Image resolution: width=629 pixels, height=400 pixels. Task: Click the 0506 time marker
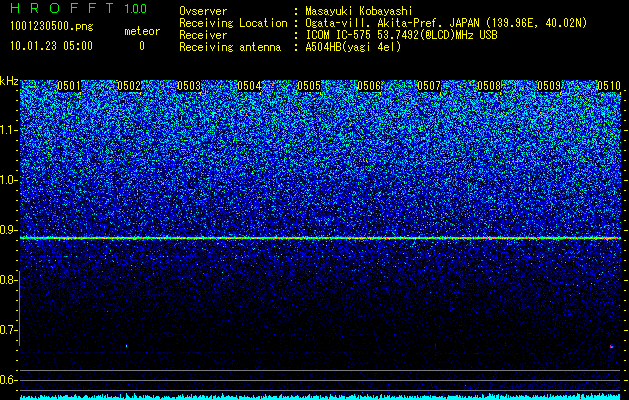[x=369, y=86]
